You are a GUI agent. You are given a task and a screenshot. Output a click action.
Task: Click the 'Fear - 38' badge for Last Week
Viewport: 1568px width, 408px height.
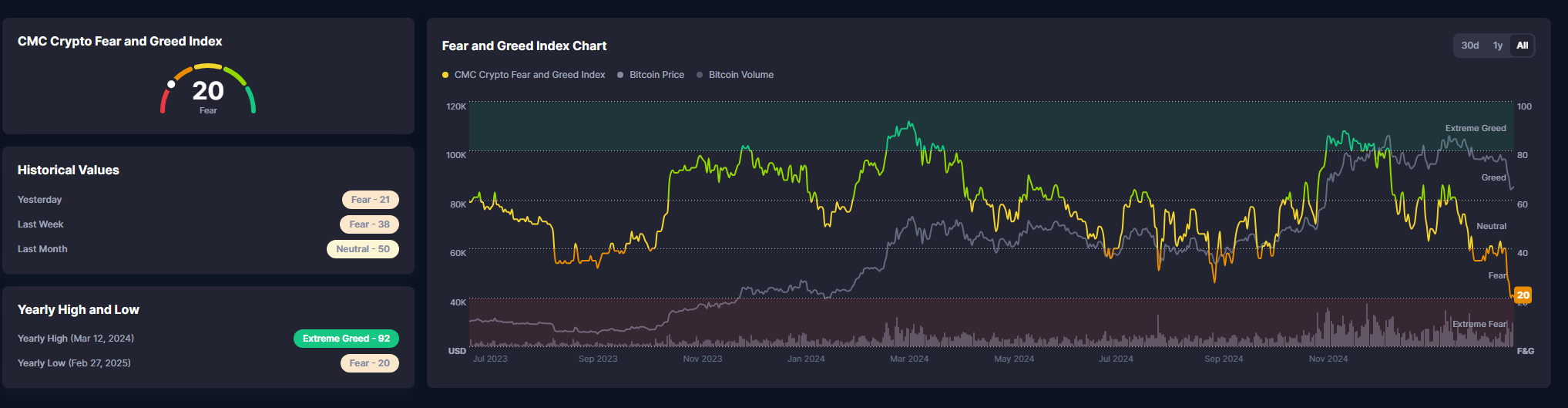pos(370,224)
